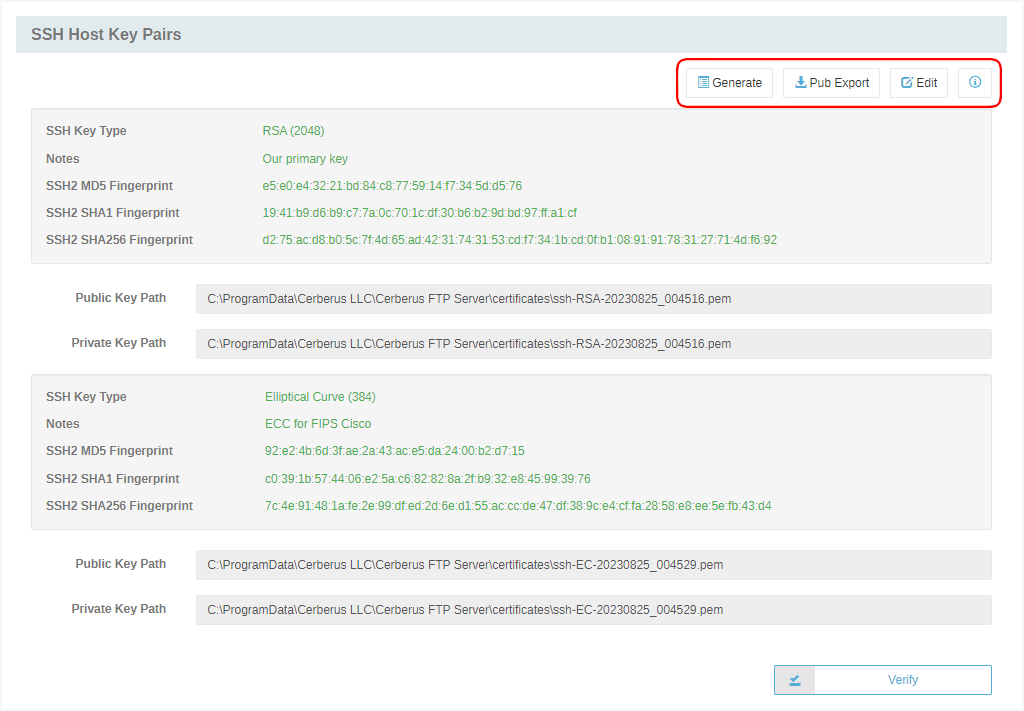Select the RSA (2048) key type text
Viewport: 1024px width, 711px height.
291,131
